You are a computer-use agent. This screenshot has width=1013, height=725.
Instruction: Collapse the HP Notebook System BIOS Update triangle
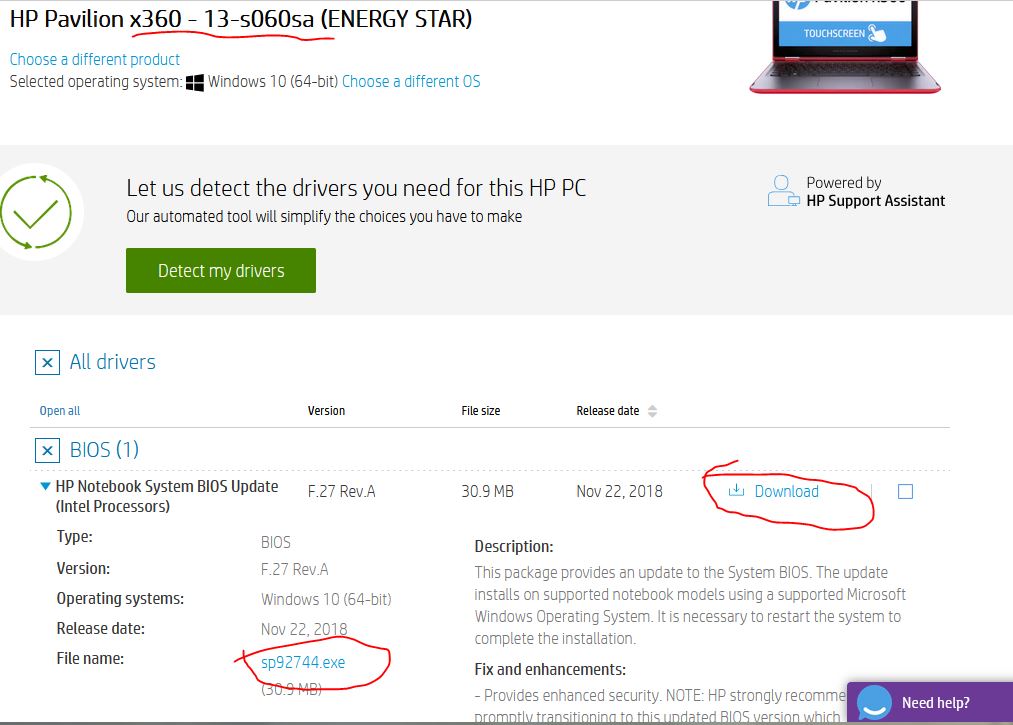45,486
